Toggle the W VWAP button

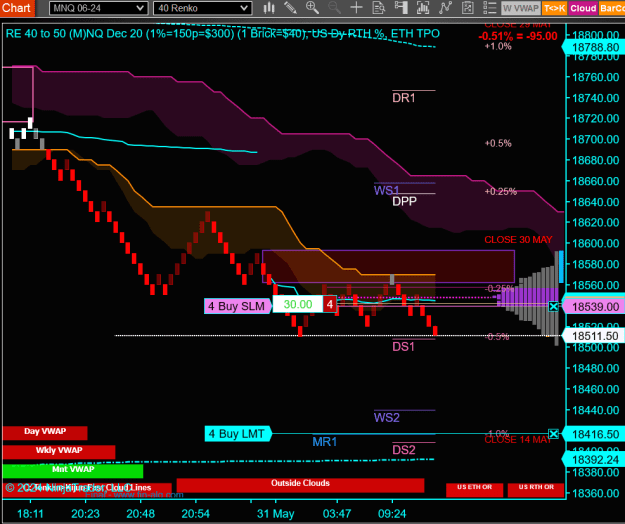tap(521, 8)
